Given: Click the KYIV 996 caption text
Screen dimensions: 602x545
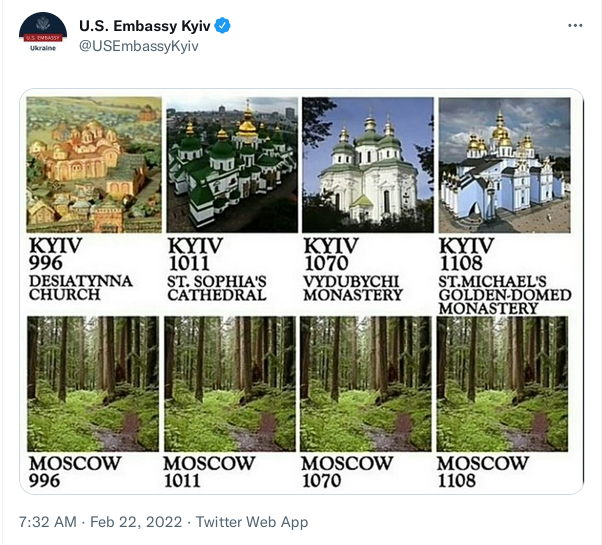Looking at the screenshot, I should [54, 255].
